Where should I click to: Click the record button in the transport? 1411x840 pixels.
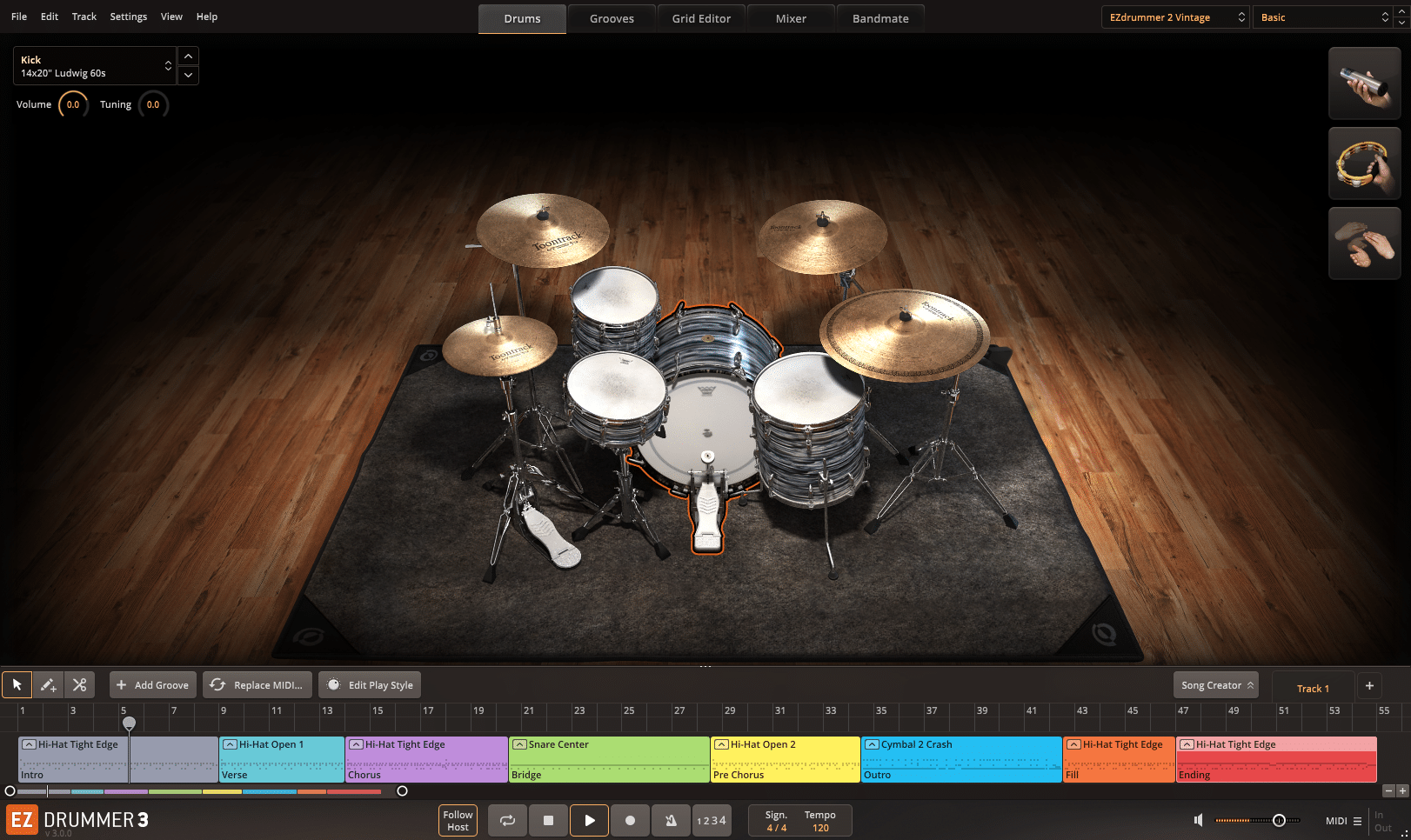(630, 820)
